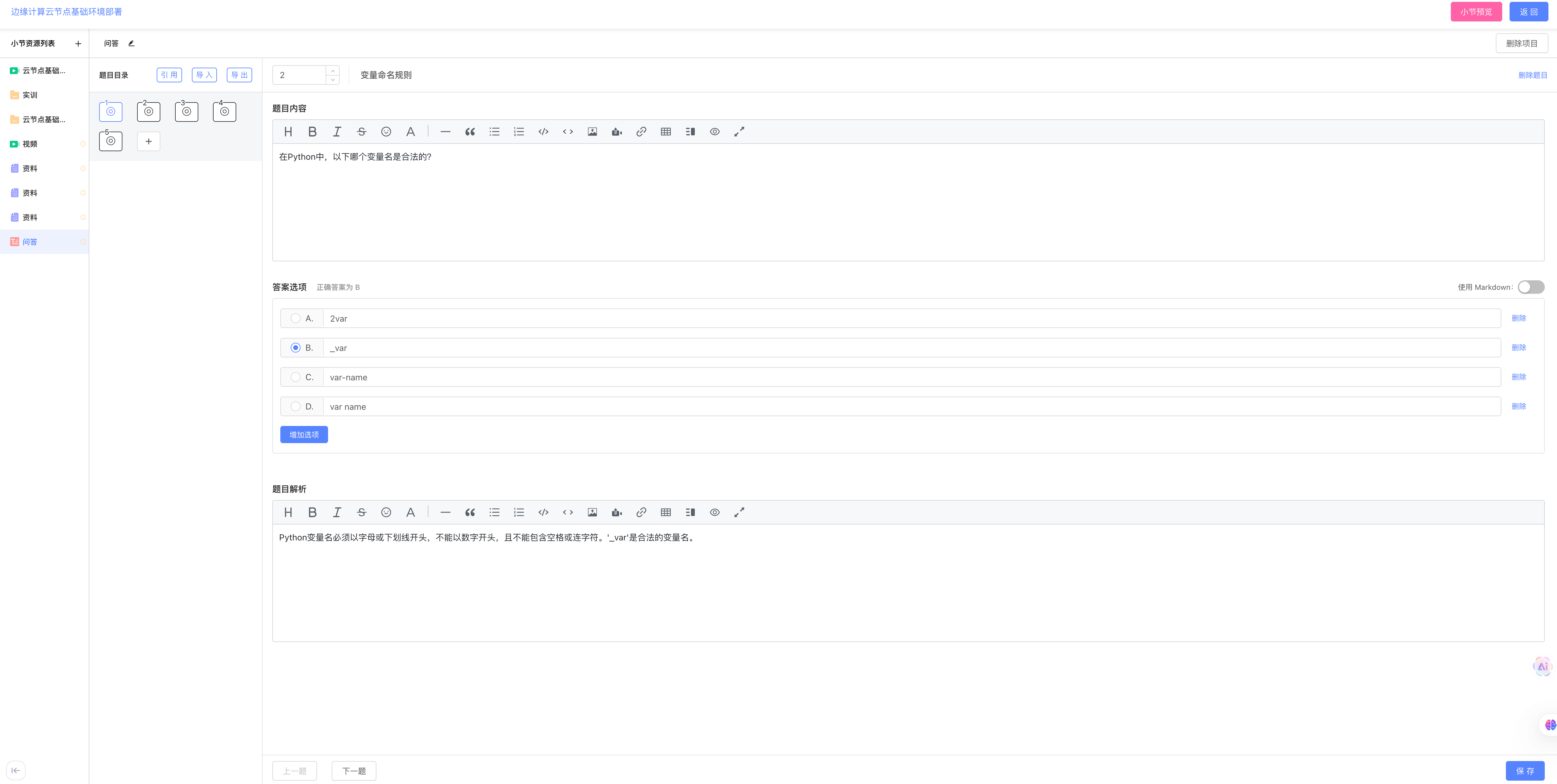Screen dimensions: 1557x784
Task: Insert image in question content editor
Action: 592,132
